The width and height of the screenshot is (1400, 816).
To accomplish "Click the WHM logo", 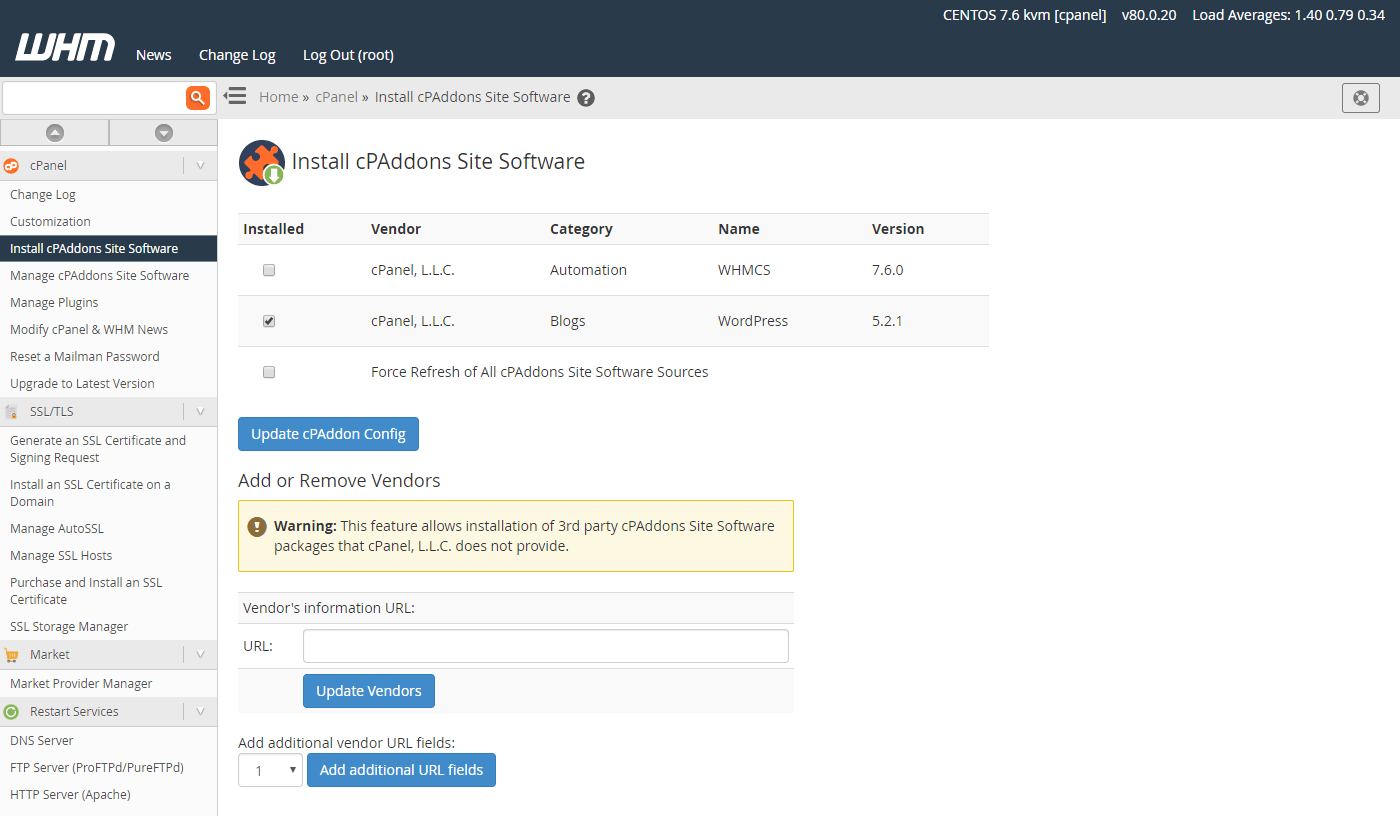I will point(65,48).
